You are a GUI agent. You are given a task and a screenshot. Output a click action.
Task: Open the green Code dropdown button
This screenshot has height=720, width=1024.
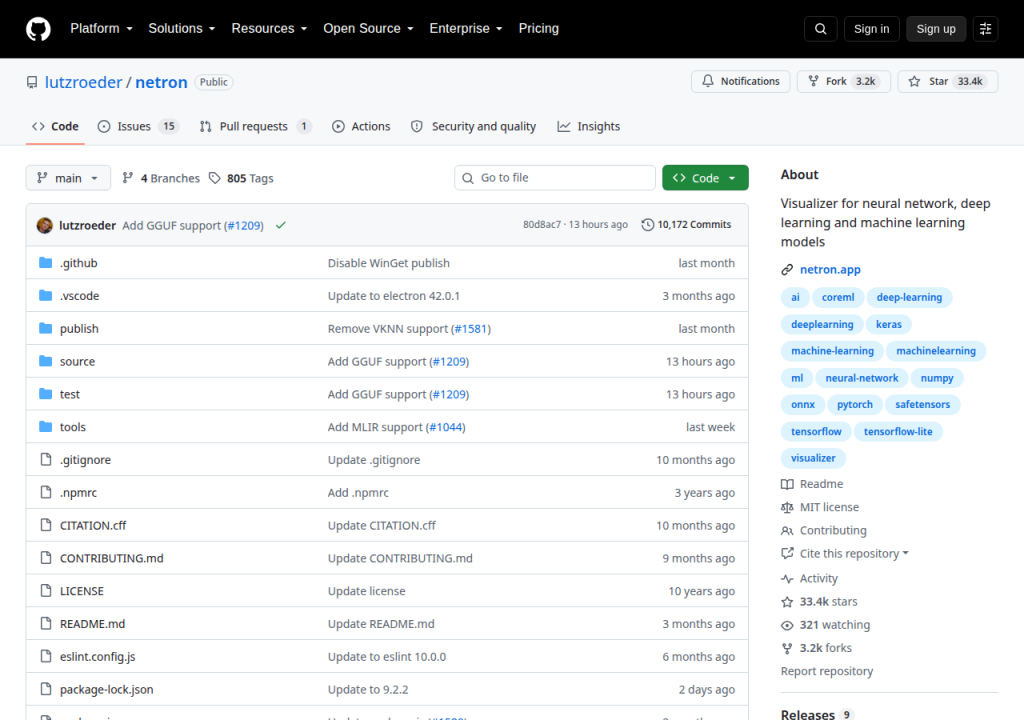pos(705,178)
